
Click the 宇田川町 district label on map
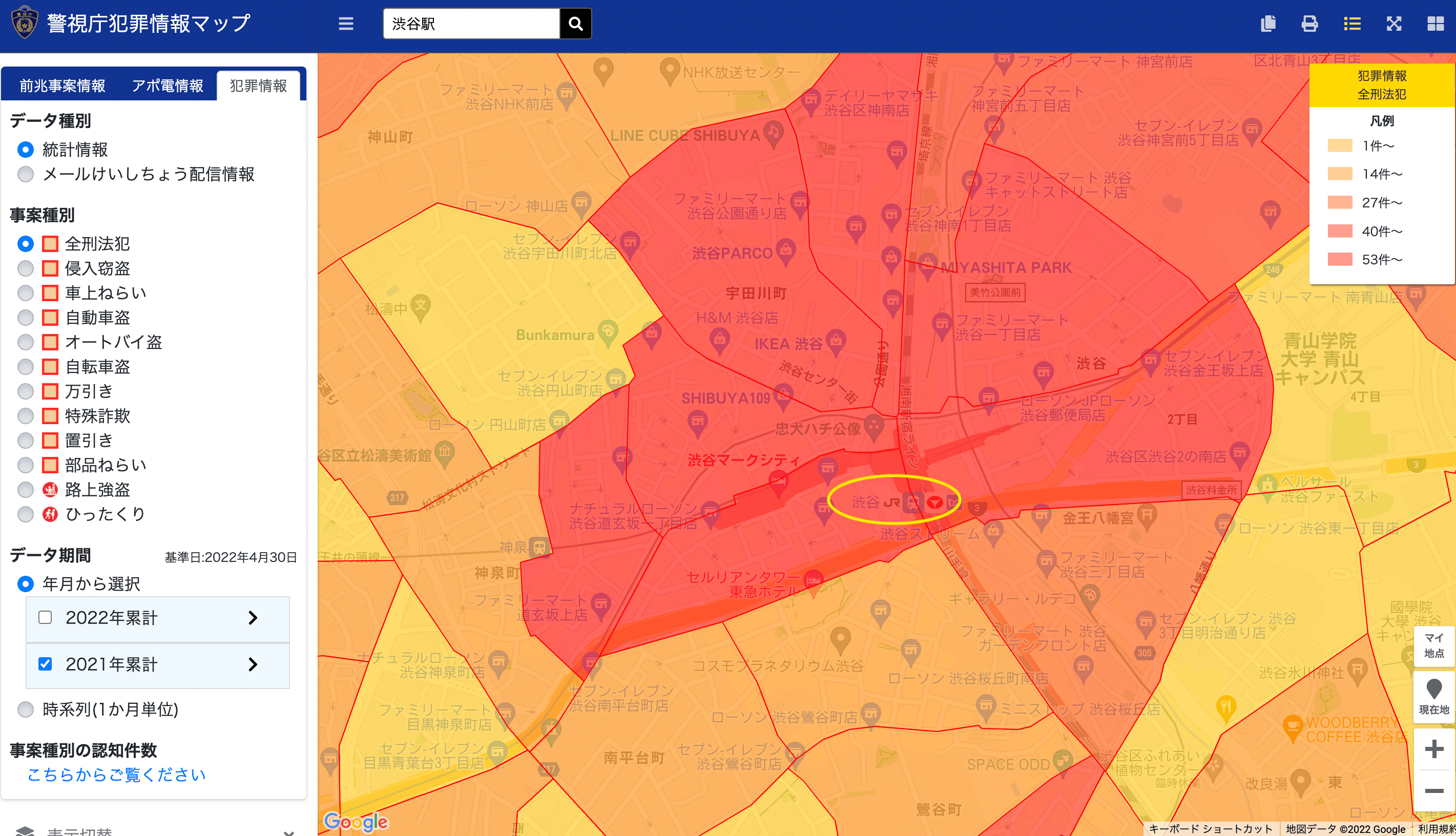[x=756, y=294]
